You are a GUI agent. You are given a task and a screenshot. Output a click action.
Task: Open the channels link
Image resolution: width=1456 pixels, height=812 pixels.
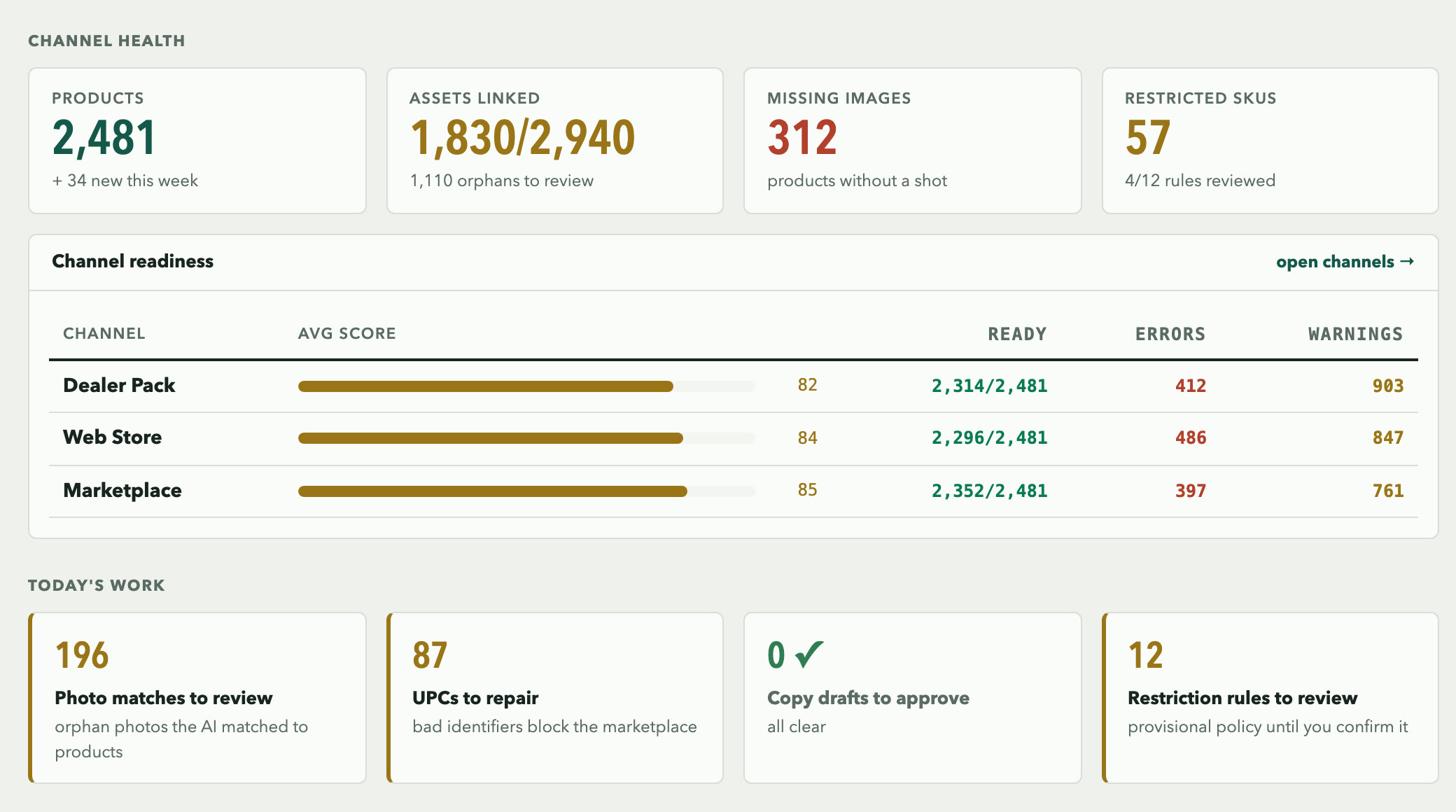tap(1345, 262)
